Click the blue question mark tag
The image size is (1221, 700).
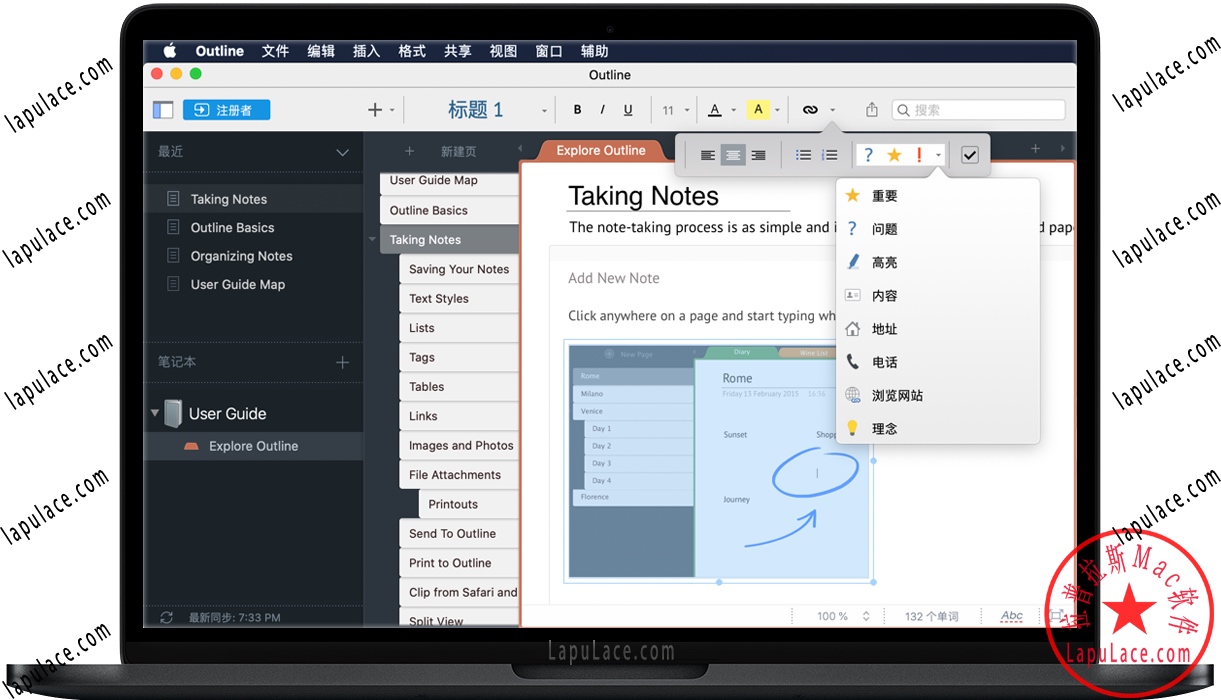[869, 155]
